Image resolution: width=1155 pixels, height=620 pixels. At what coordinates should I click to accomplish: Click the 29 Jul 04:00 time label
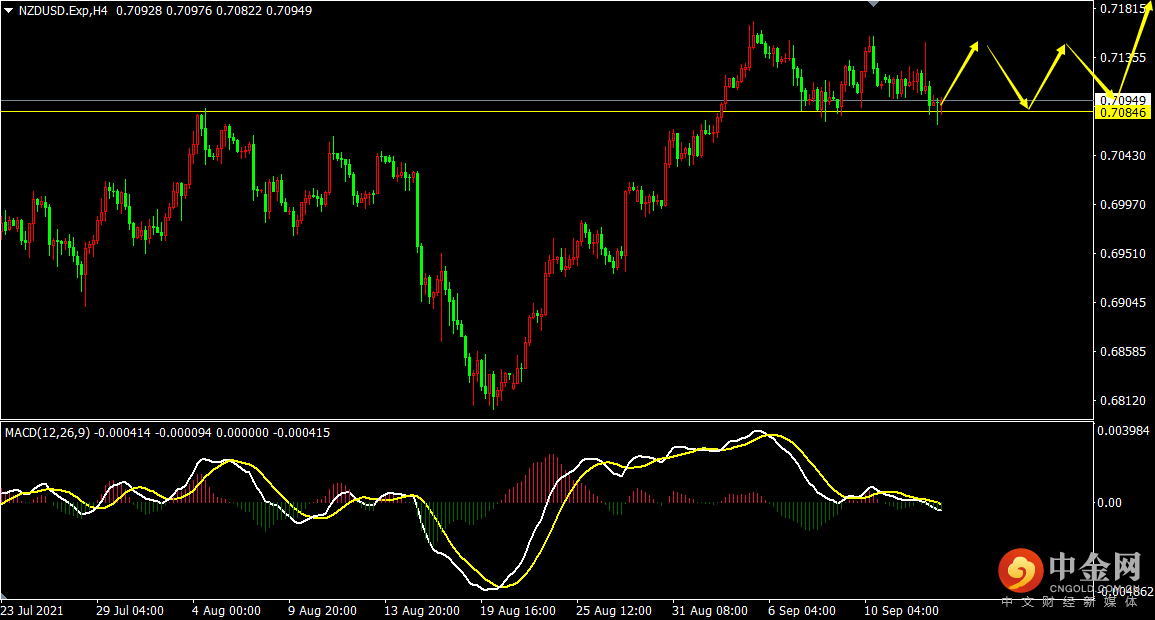click(130, 611)
